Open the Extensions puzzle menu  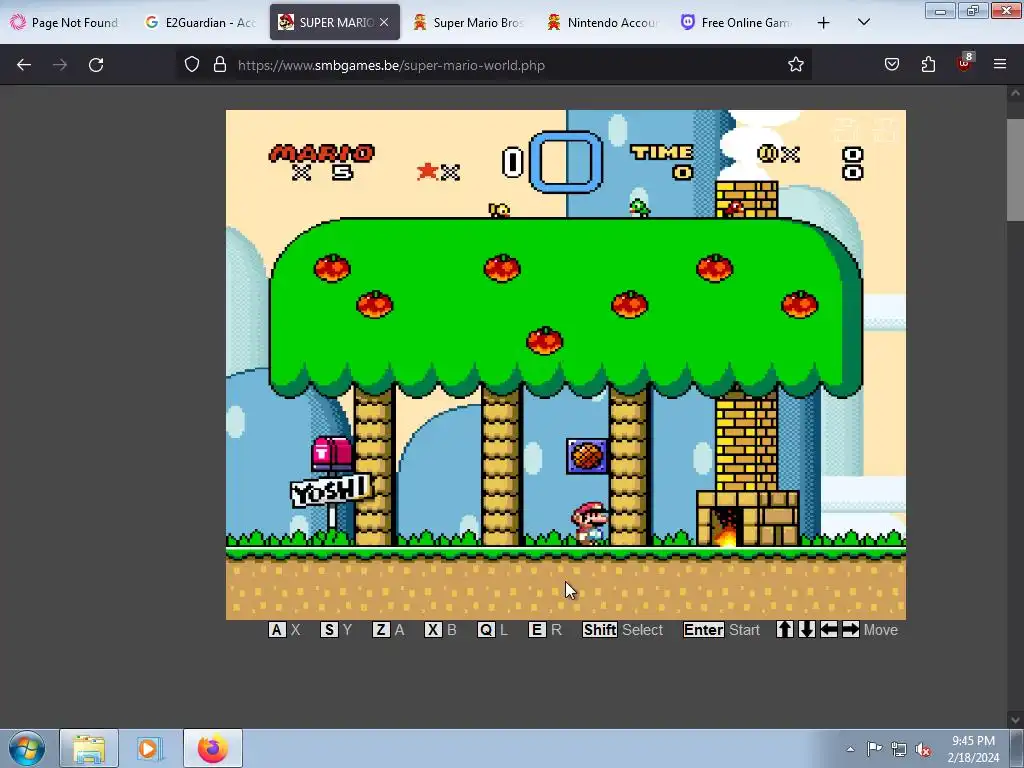(x=928, y=64)
